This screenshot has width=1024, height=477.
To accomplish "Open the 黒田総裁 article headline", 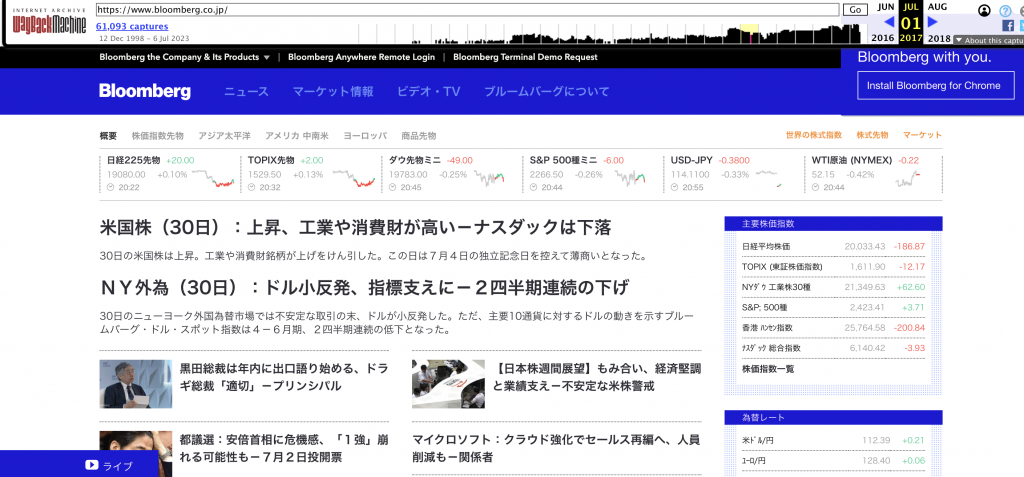I will click(283, 378).
